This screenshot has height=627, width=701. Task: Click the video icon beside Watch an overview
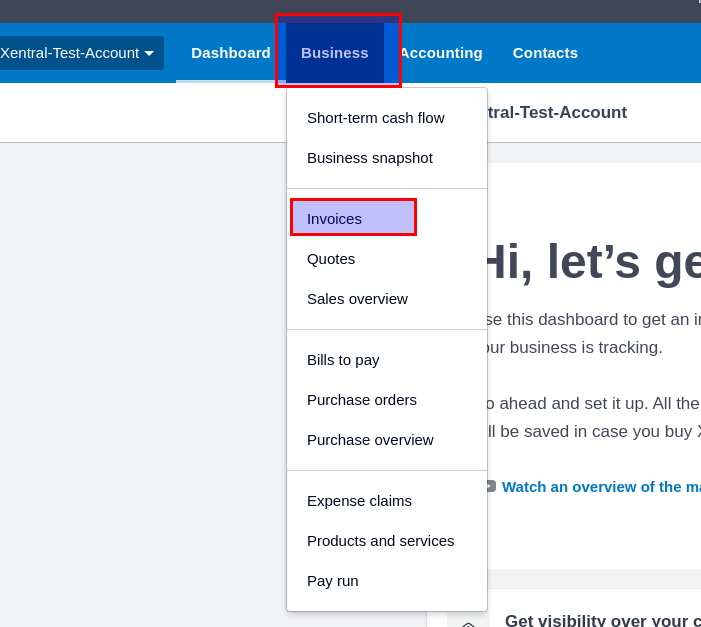[x=489, y=487]
